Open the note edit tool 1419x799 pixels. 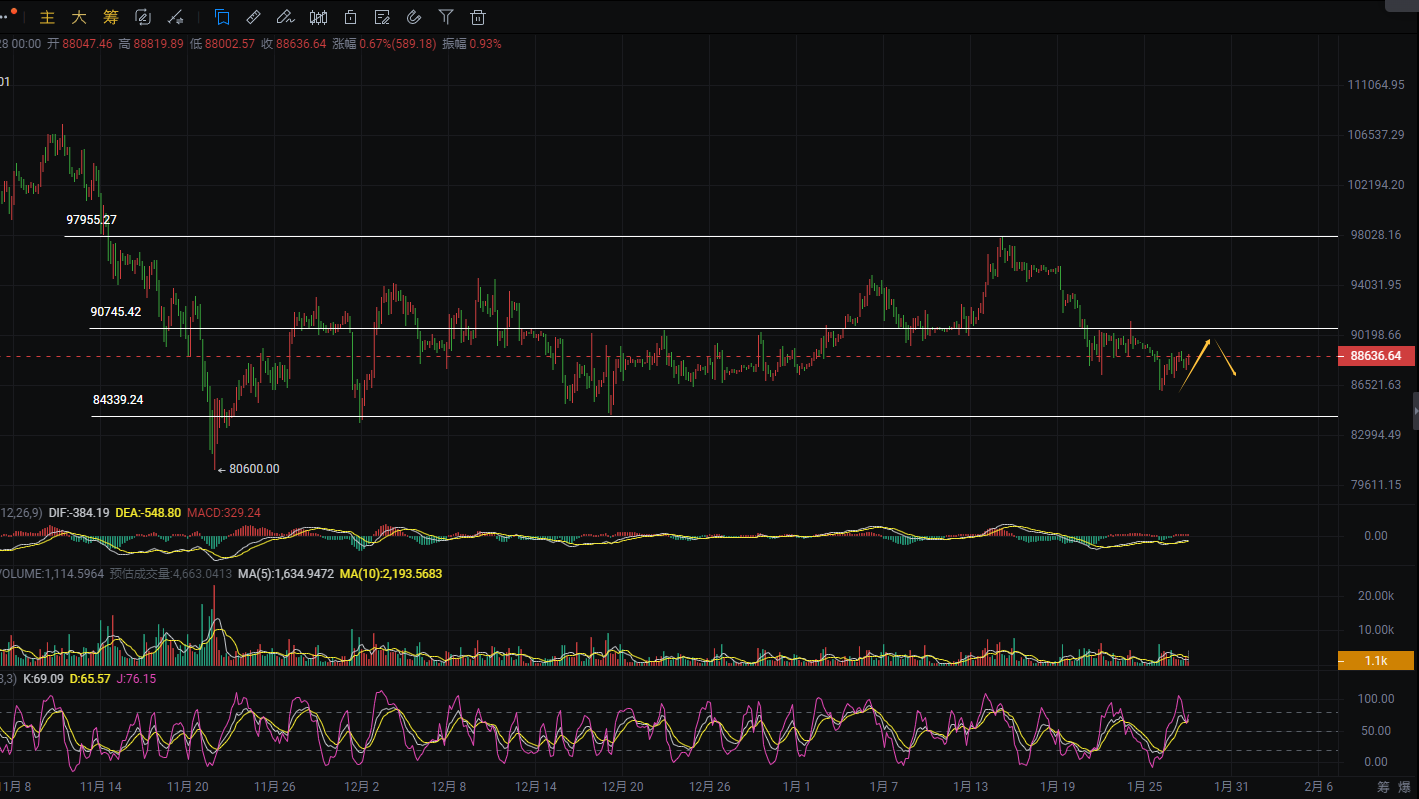point(382,17)
